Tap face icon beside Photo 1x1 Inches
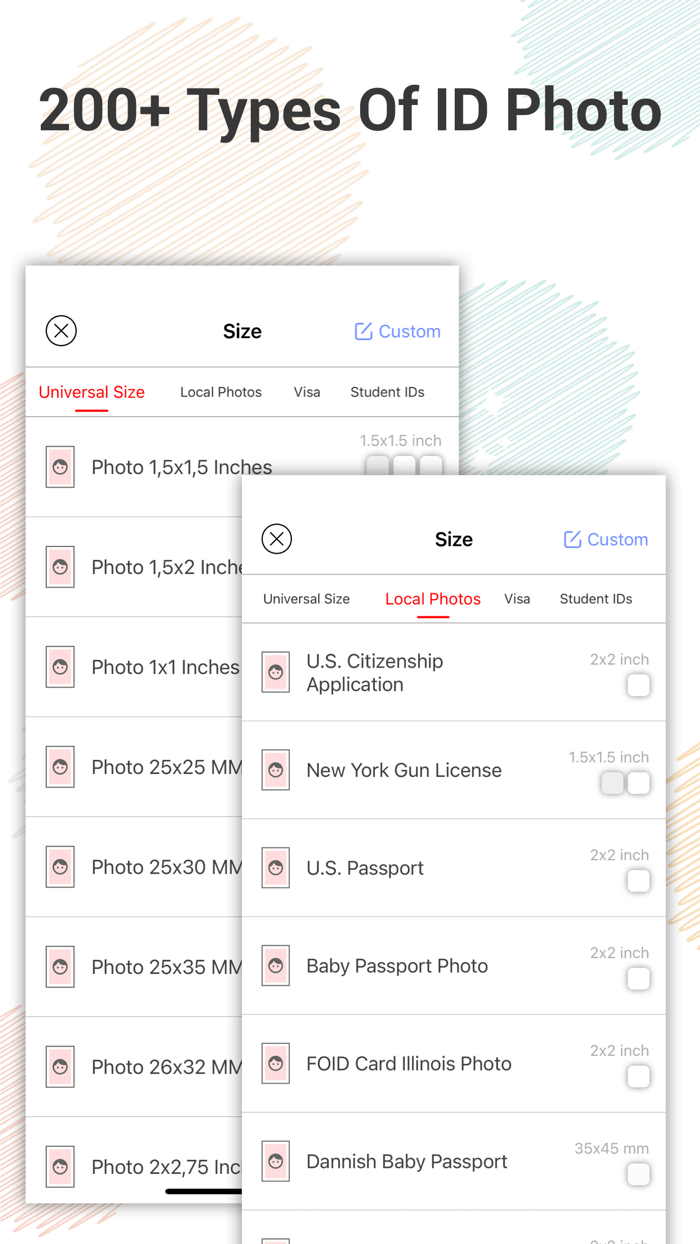Image resolution: width=700 pixels, height=1244 pixels. pos(60,667)
